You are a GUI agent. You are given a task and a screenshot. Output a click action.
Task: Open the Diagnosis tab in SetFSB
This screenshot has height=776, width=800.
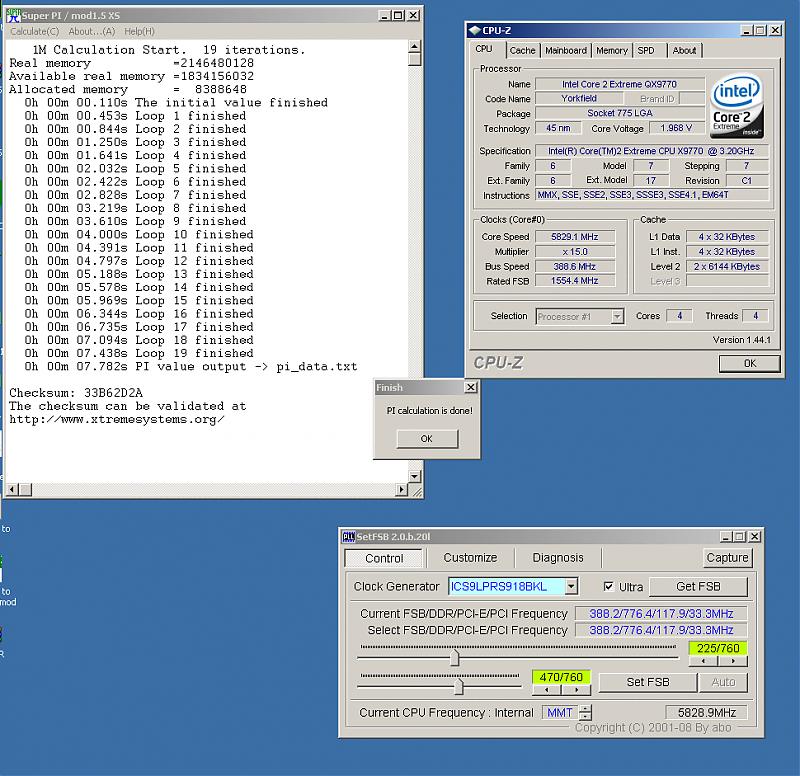point(558,558)
